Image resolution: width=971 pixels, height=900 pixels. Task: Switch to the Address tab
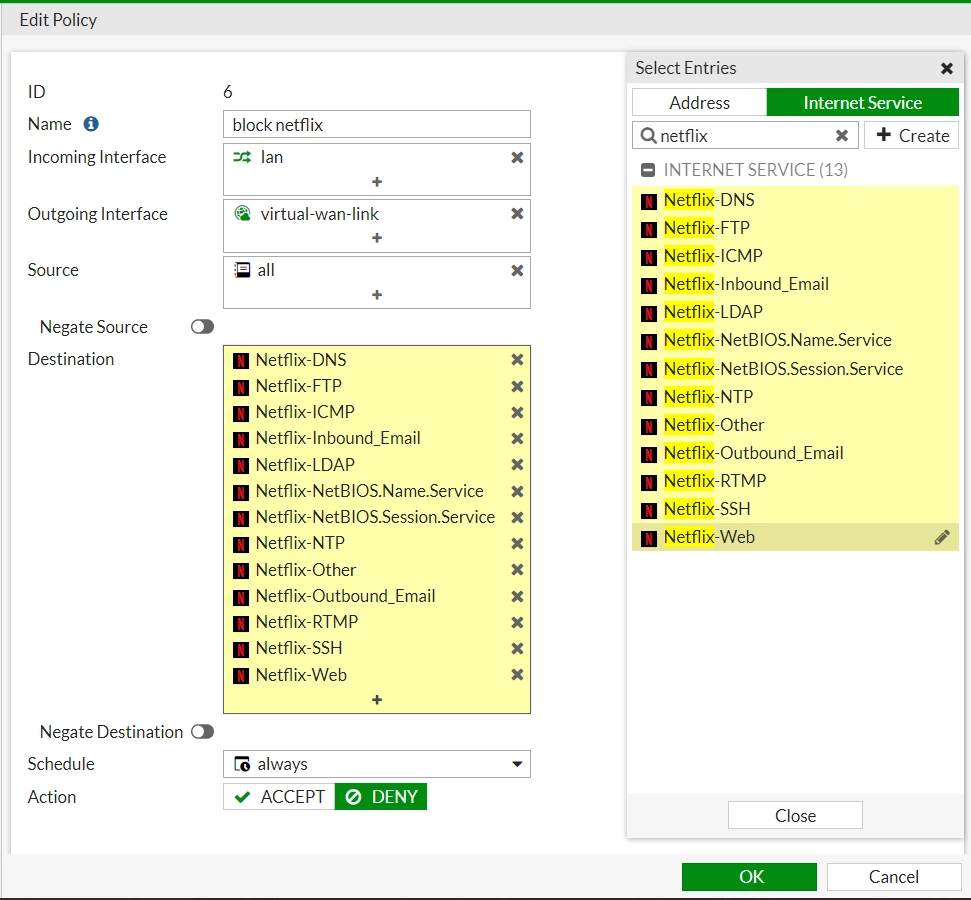pos(699,102)
